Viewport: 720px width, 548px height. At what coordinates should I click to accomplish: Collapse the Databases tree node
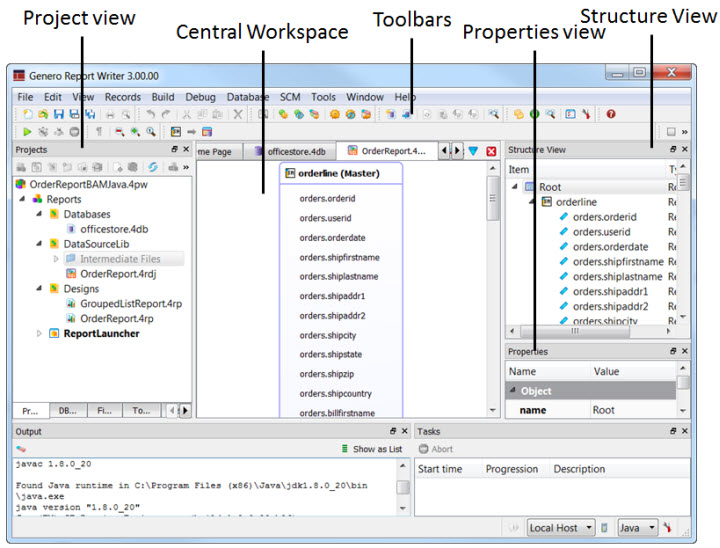click(39, 214)
